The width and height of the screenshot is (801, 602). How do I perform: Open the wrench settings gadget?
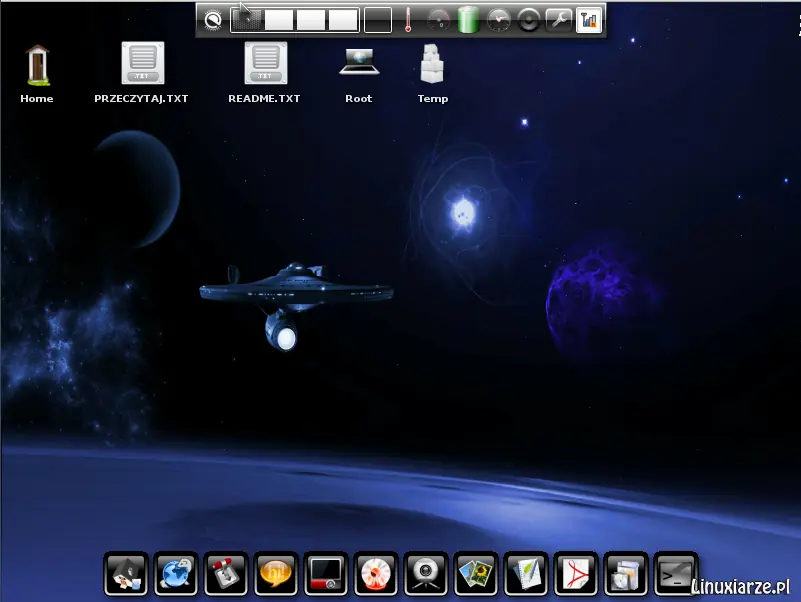click(559, 20)
